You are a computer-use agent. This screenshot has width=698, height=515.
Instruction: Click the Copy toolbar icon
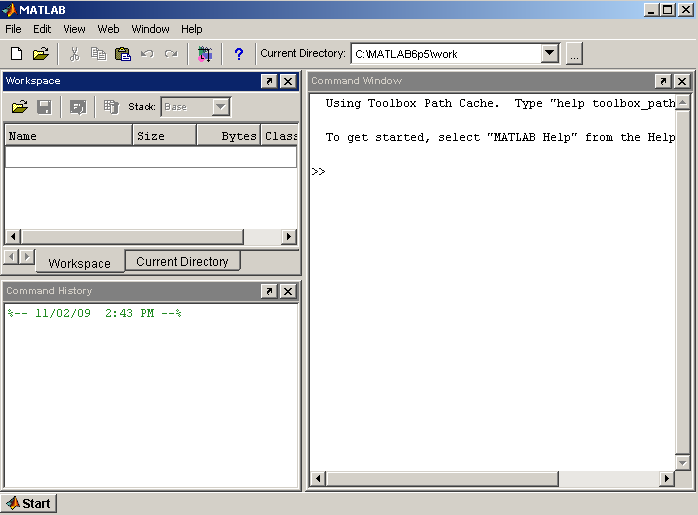pyautogui.click(x=98, y=54)
